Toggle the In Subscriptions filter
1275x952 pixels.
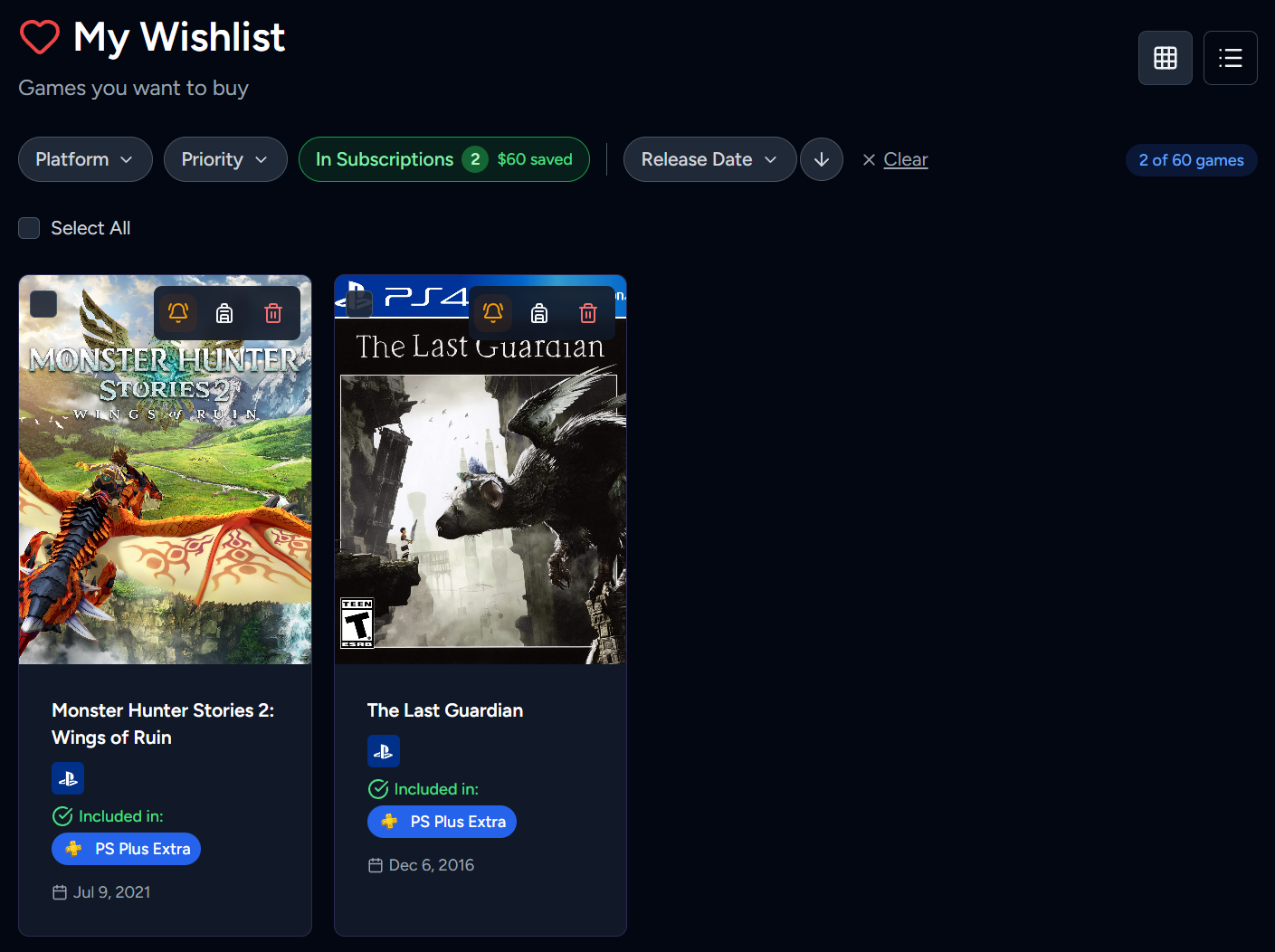tap(443, 159)
